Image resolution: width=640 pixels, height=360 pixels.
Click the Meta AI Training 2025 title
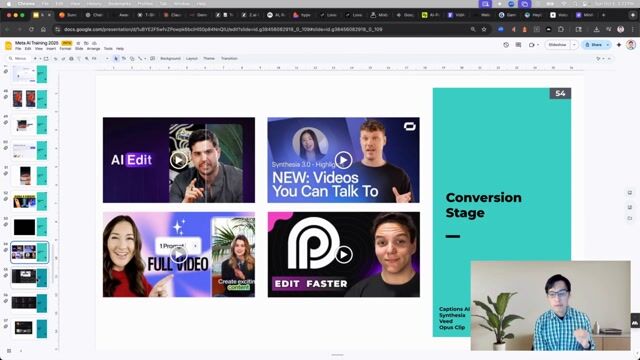click(37, 43)
